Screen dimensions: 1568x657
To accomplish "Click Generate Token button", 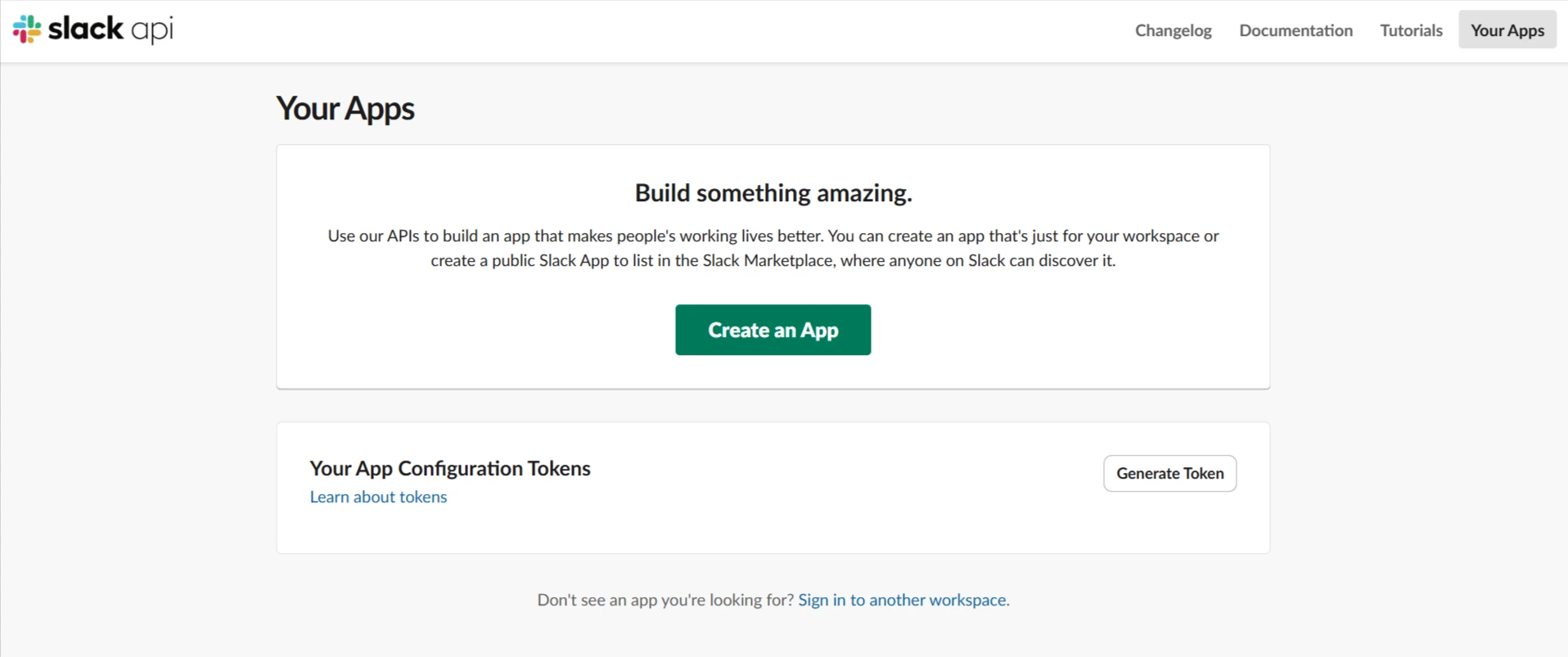I will (x=1169, y=473).
